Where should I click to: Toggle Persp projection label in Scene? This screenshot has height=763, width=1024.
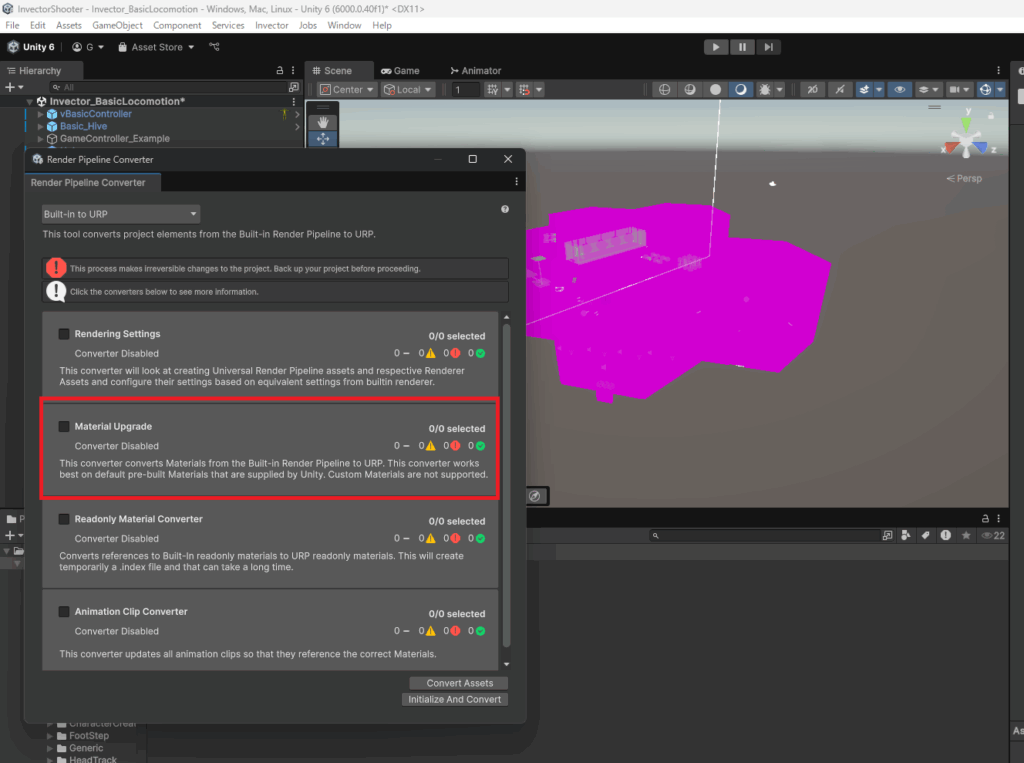(x=964, y=178)
